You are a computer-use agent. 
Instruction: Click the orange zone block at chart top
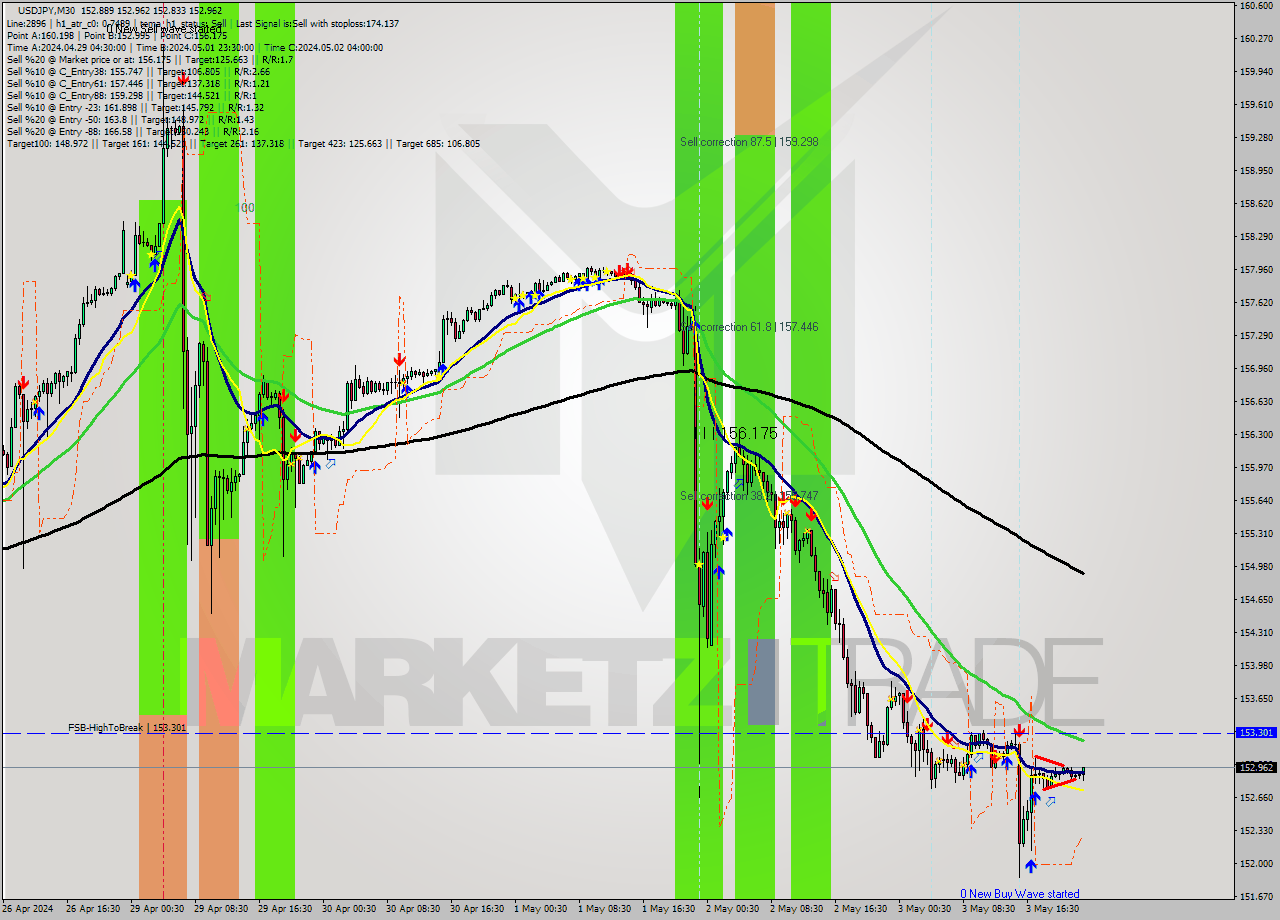coord(755,69)
